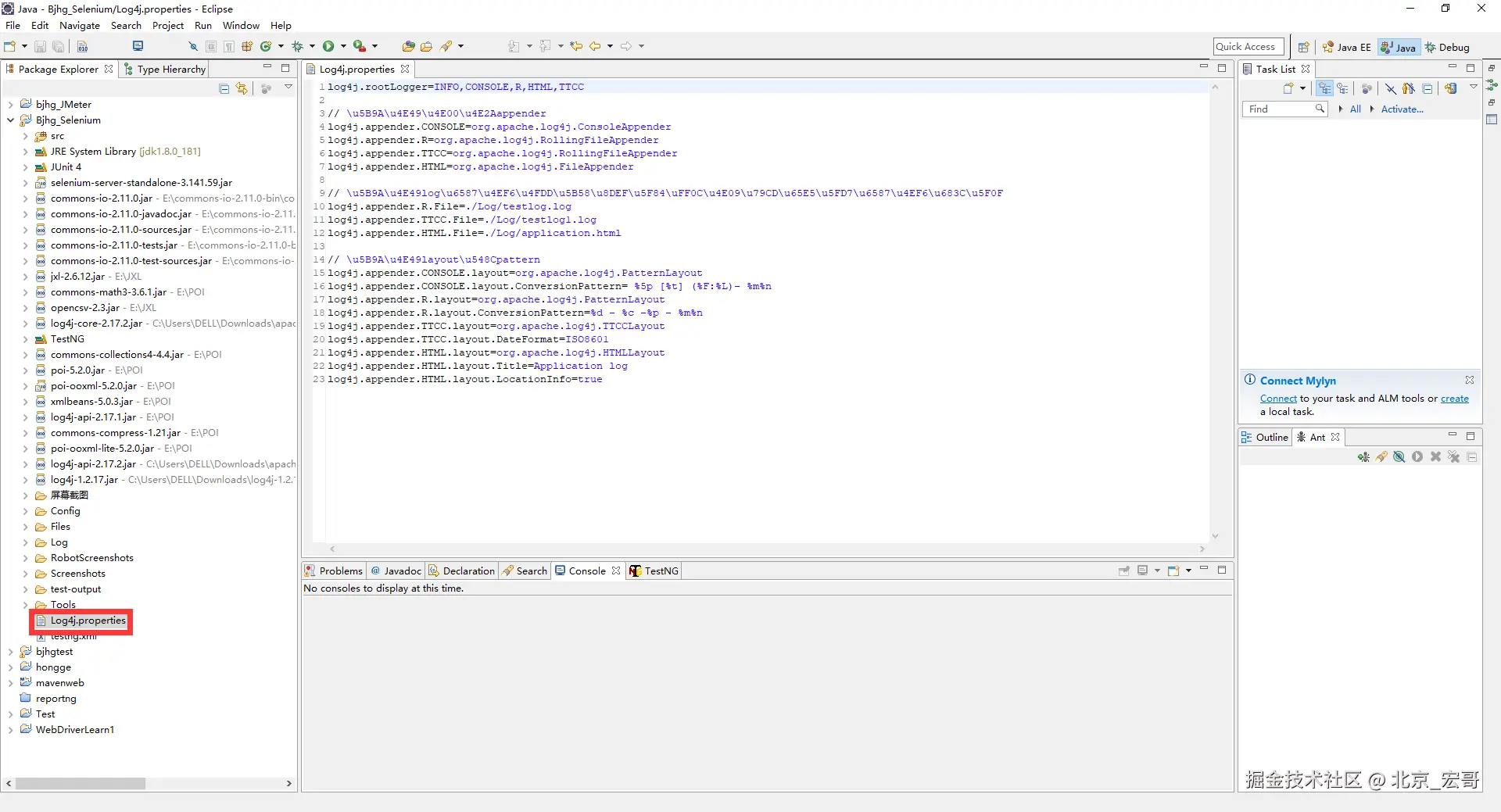This screenshot has height=812, width=1501.
Task: Click the Save All toolbar icon
Action: point(58,47)
